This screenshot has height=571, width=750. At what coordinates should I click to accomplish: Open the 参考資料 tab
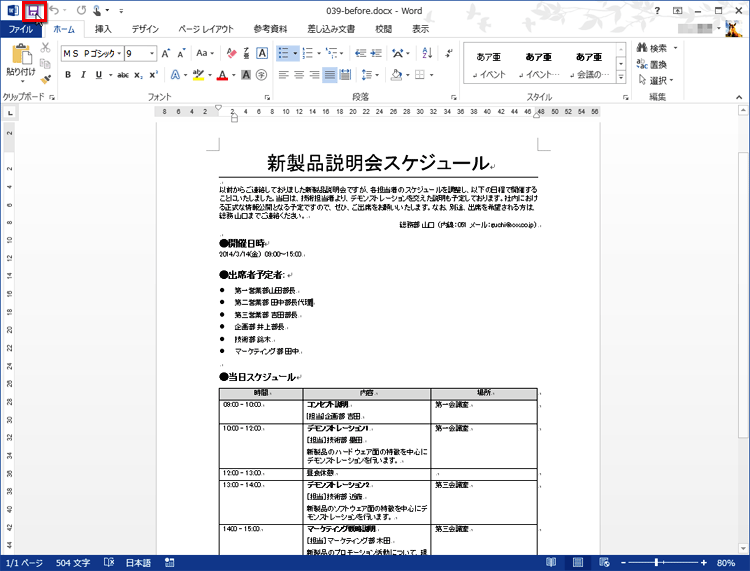point(270,29)
